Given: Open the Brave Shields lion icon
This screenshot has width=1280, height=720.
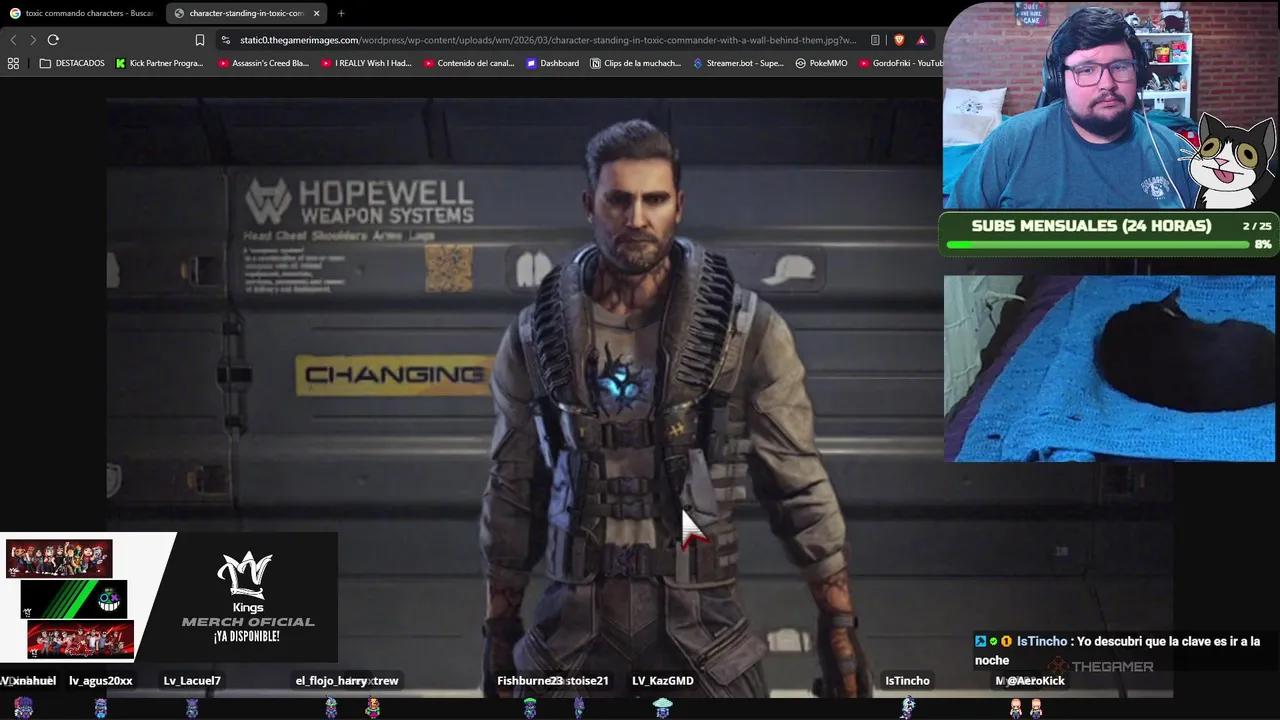Looking at the screenshot, I should (x=898, y=40).
